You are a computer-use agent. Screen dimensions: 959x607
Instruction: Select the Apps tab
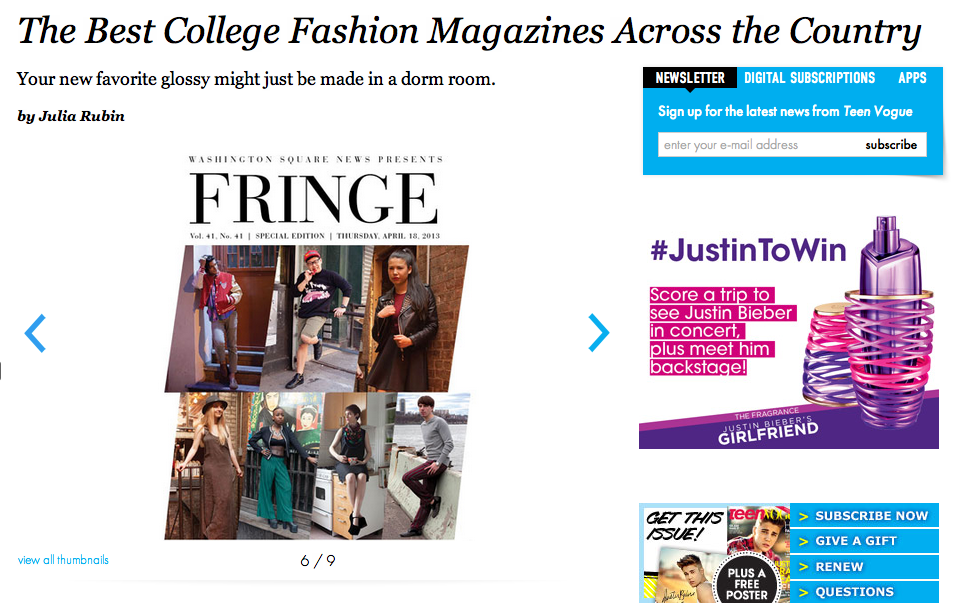coord(912,78)
